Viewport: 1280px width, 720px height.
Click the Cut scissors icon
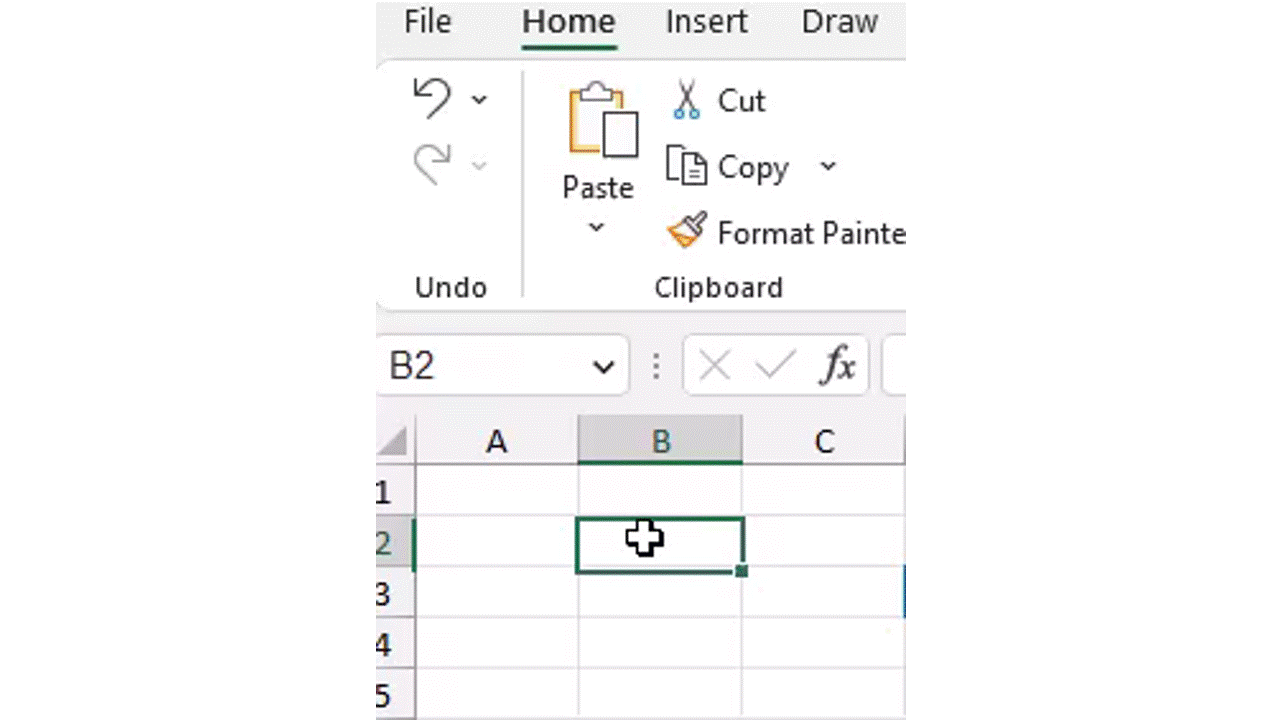(x=686, y=101)
